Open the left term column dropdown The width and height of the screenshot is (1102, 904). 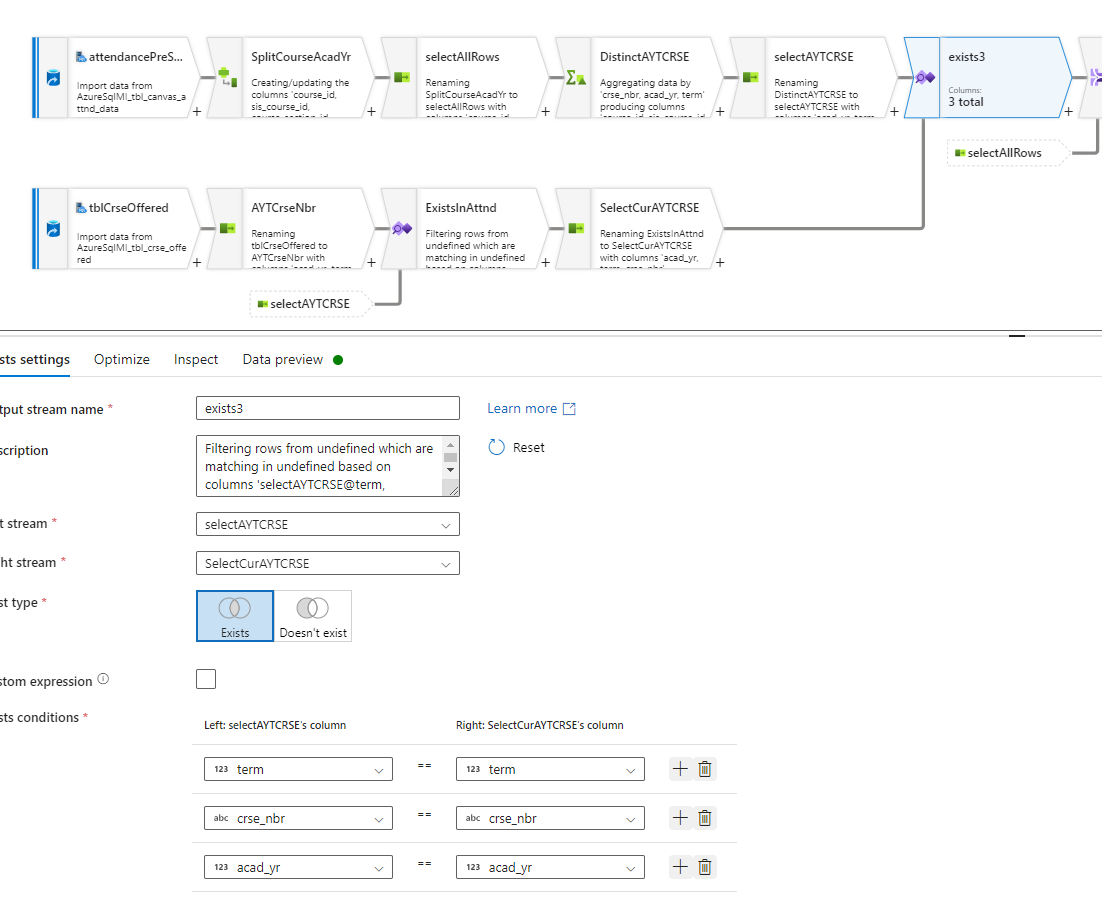297,768
